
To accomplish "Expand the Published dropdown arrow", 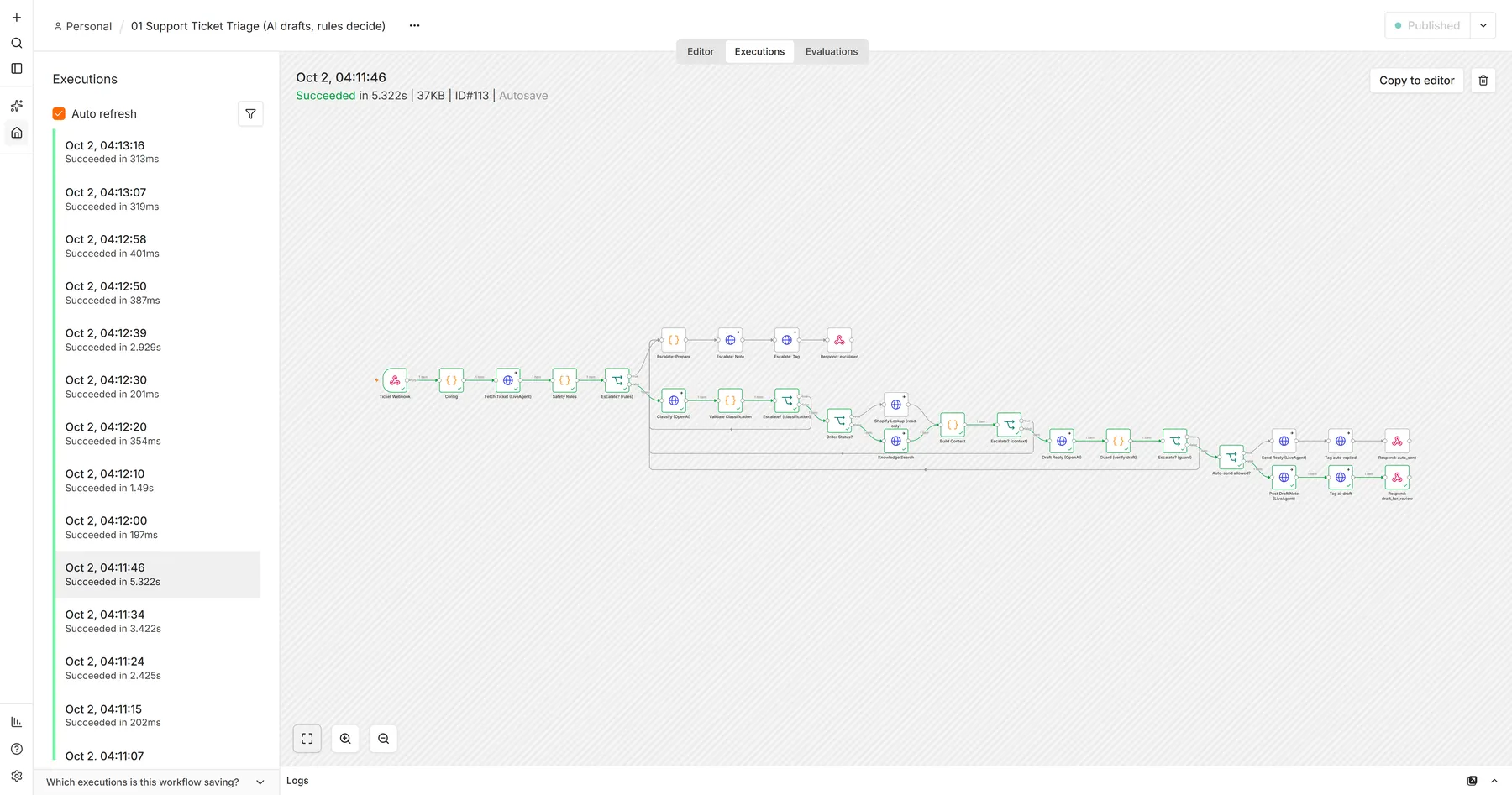I will coord(1483,26).
